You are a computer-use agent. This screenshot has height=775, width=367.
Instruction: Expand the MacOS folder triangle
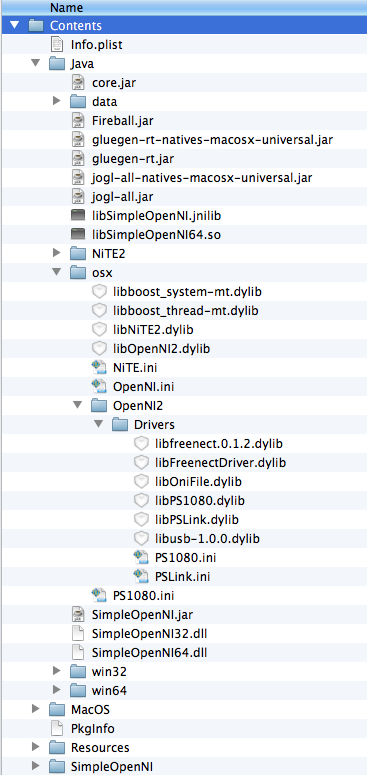tap(35, 709)
